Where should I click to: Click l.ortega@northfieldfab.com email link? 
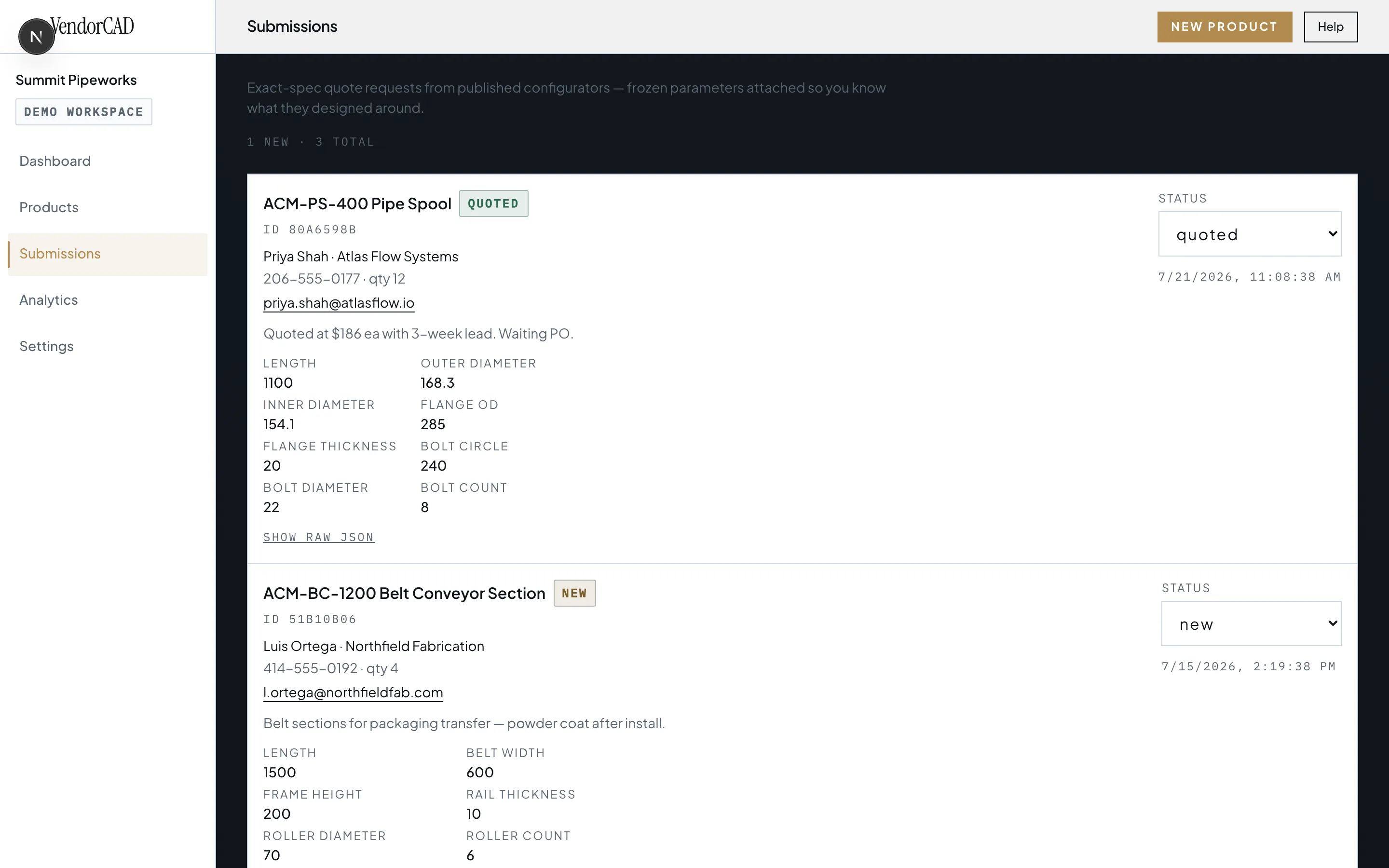353,693
